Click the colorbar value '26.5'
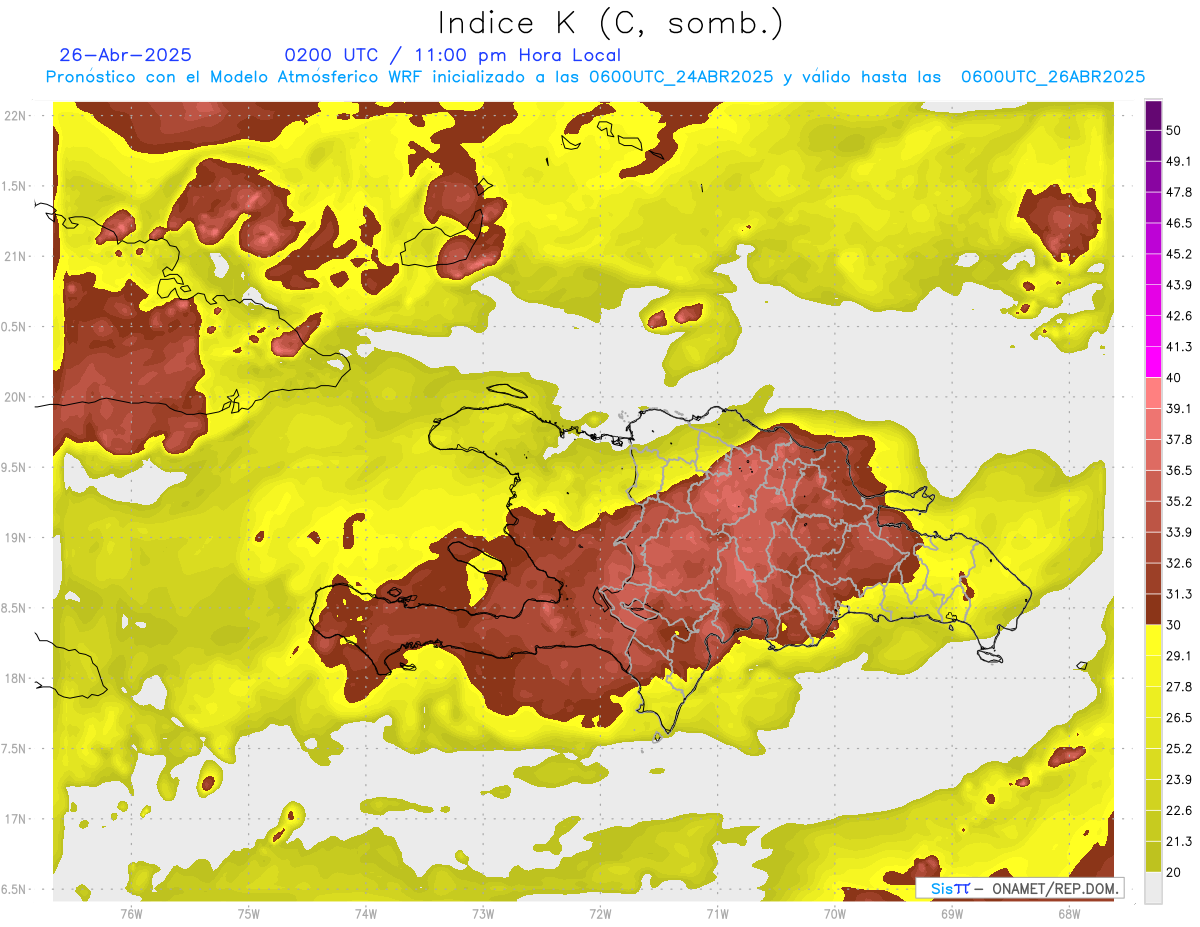 tap(1179, 717)
